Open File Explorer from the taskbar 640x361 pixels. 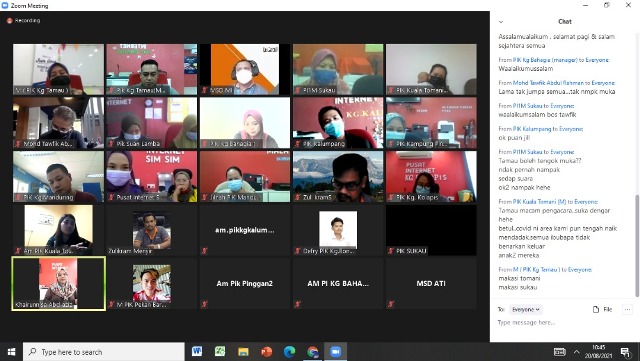tap(243, 352)
